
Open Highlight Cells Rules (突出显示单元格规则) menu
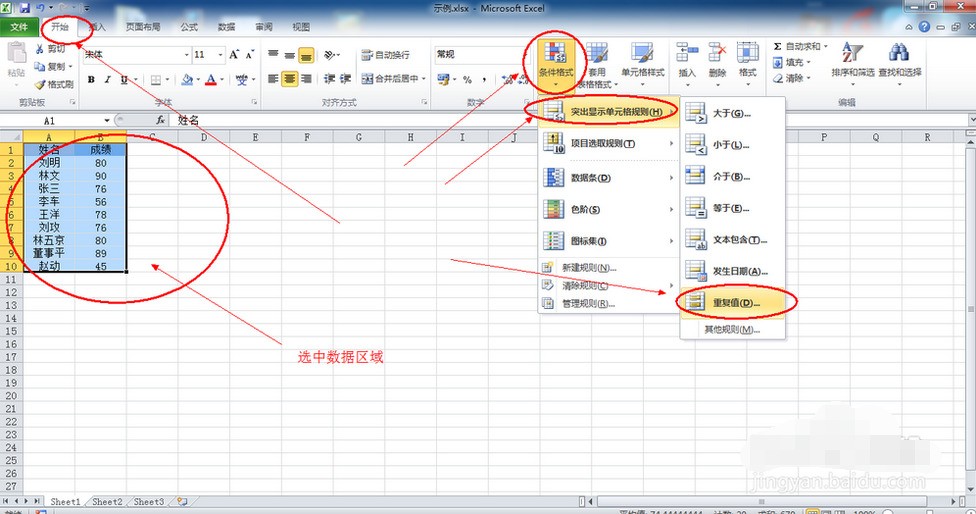608,112
